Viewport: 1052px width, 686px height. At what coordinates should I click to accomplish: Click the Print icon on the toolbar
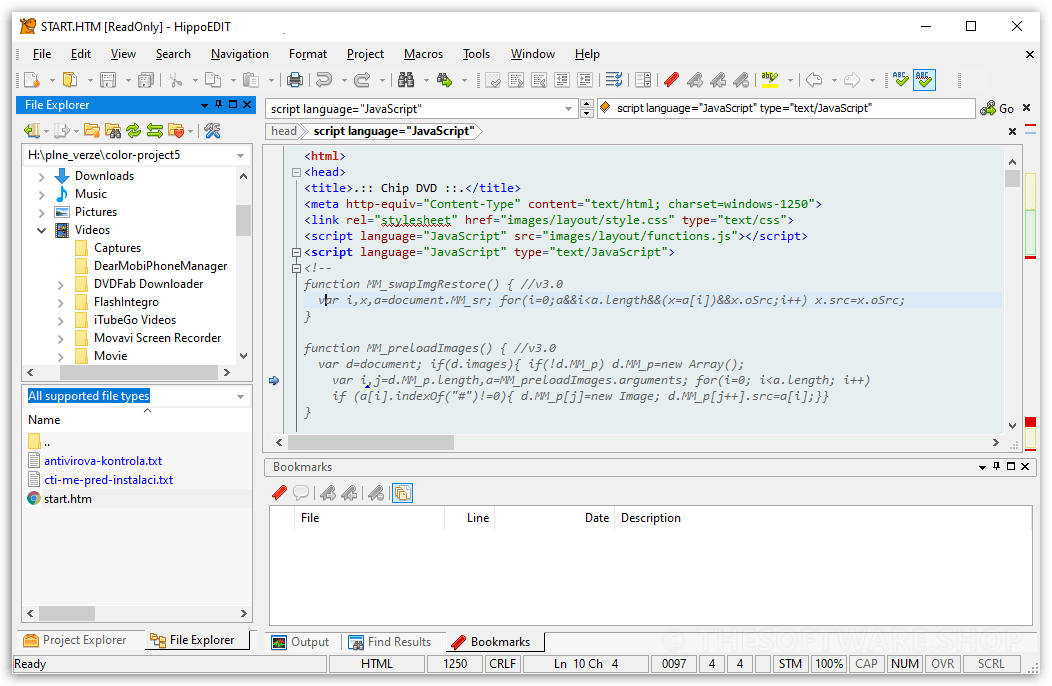[295, 80]
